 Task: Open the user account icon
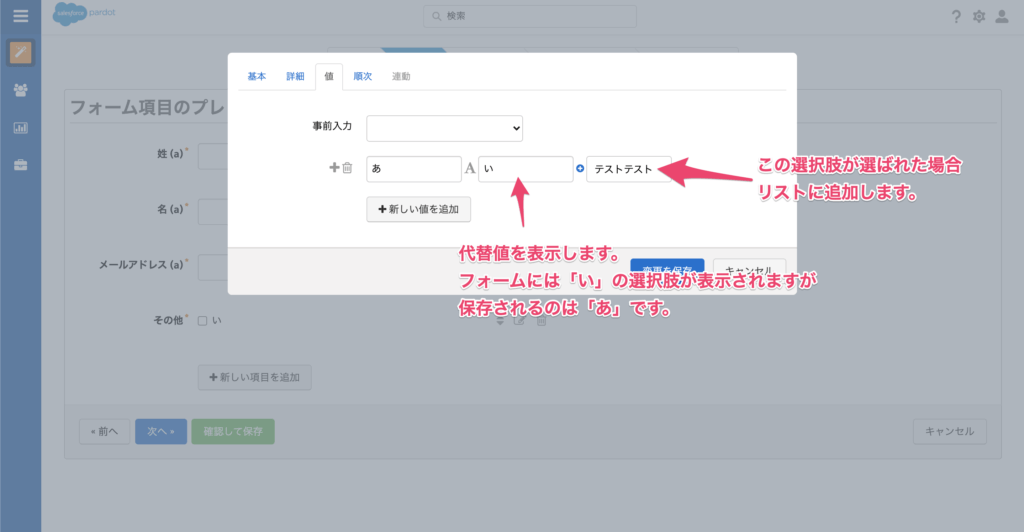tap(1001, 17)
